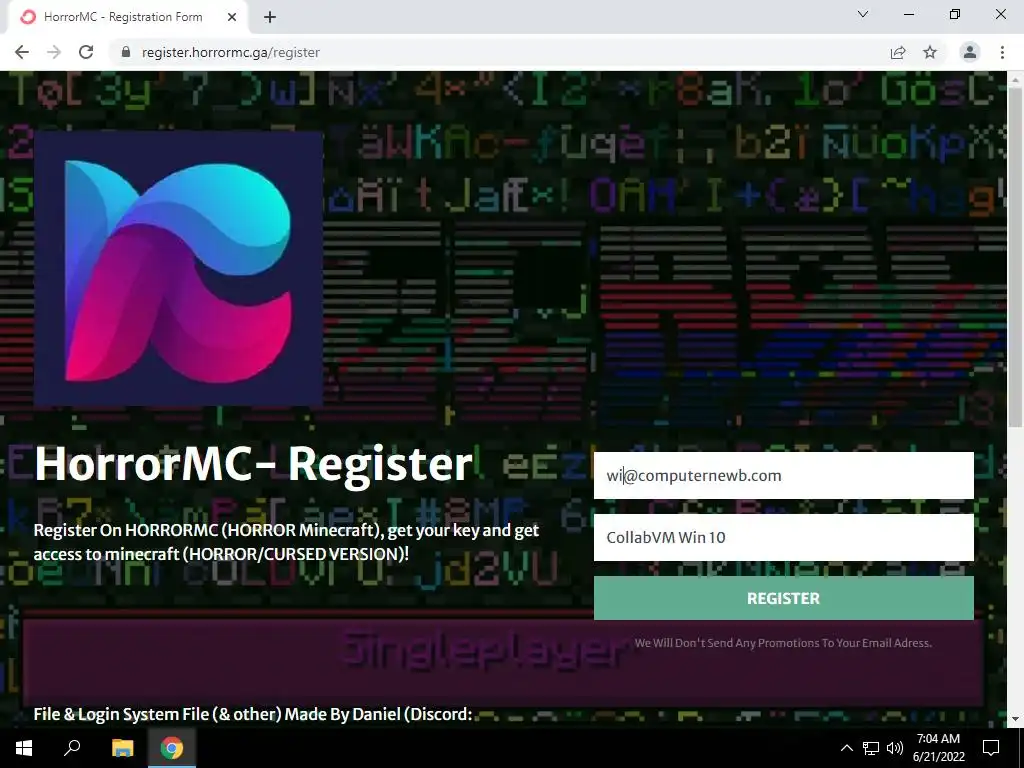The image size is (1024, 768).
Task: Bookmark this page with the star icon
Action: tap(930, 52)
